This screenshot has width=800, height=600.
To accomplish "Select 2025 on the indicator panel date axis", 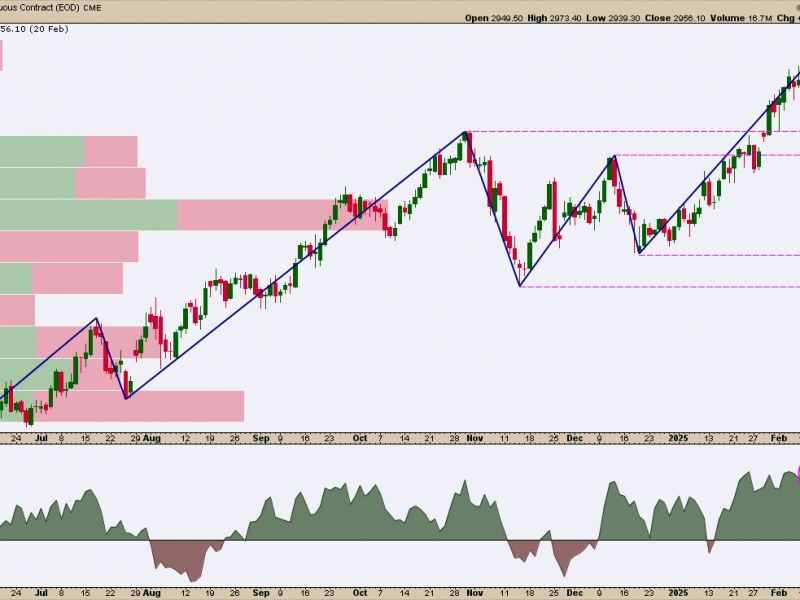I will (678, 593).
